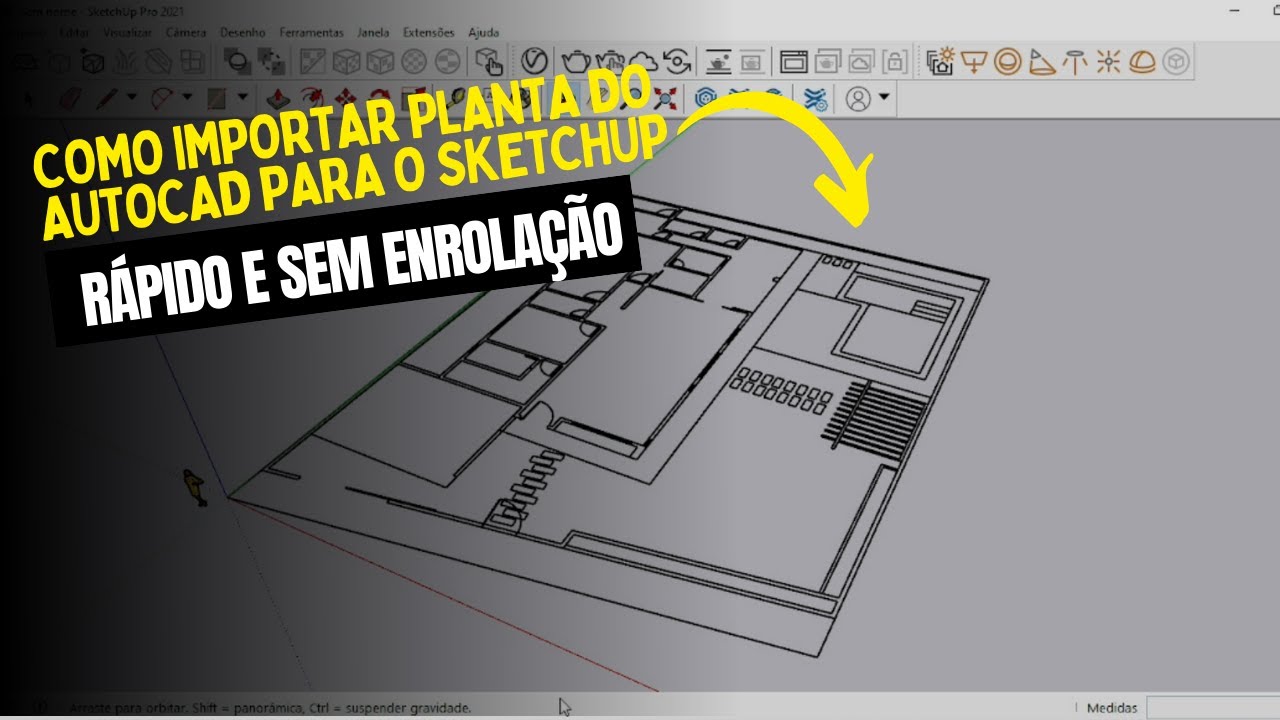1280x720 pixels.
Task: Switch to Shaded face style
Action: pos(380,62)
